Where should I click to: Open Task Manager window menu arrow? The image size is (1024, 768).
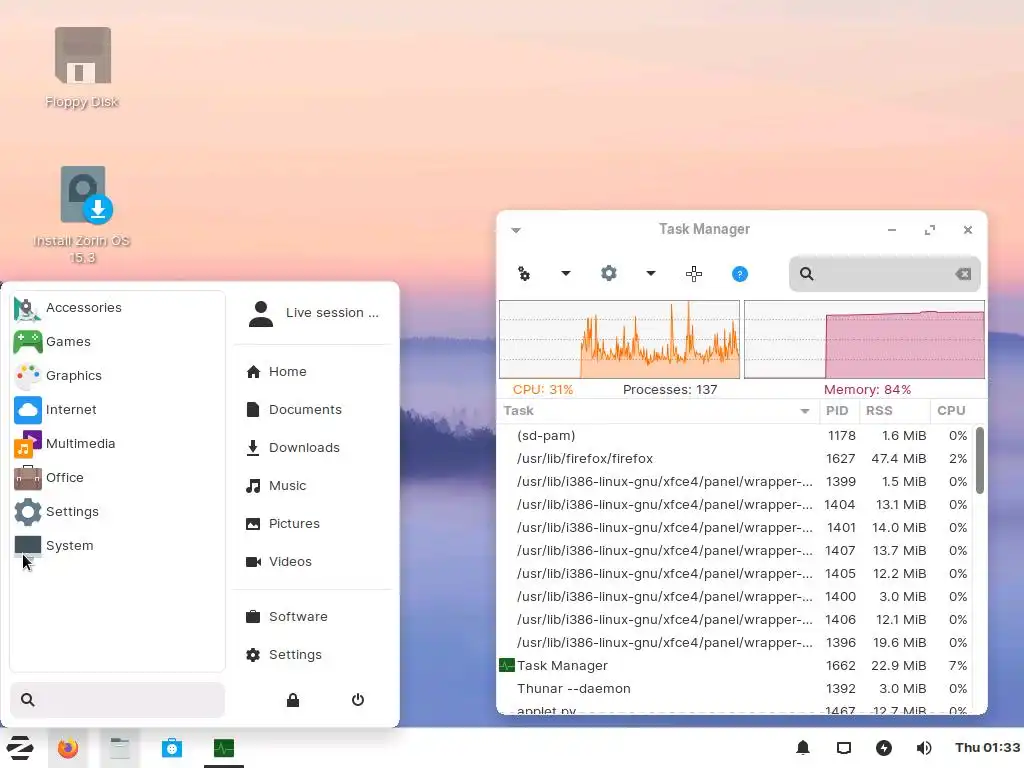[516, 230]
